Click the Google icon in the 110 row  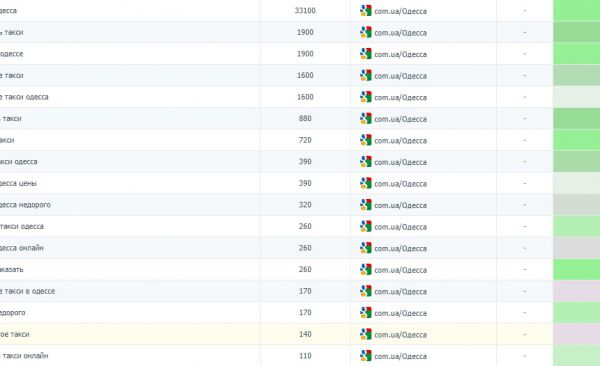pyautogui.click(x=366, y=356)
